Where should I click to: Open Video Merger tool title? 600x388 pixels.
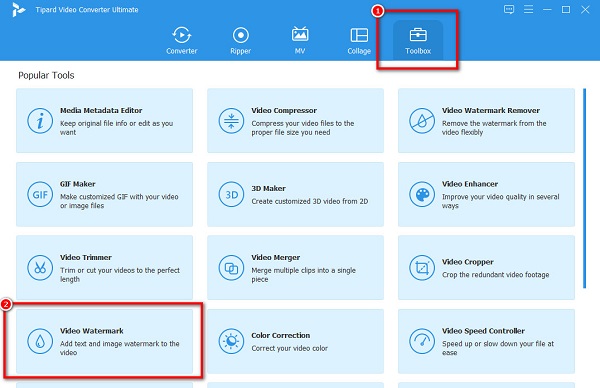[276, 258]
